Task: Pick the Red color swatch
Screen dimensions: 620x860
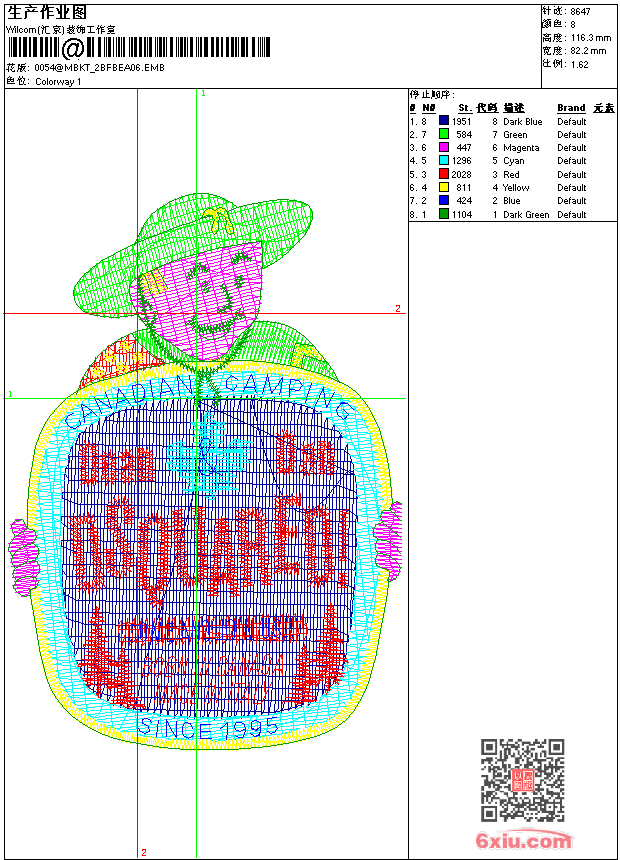Action: click(x=444, y=174)
